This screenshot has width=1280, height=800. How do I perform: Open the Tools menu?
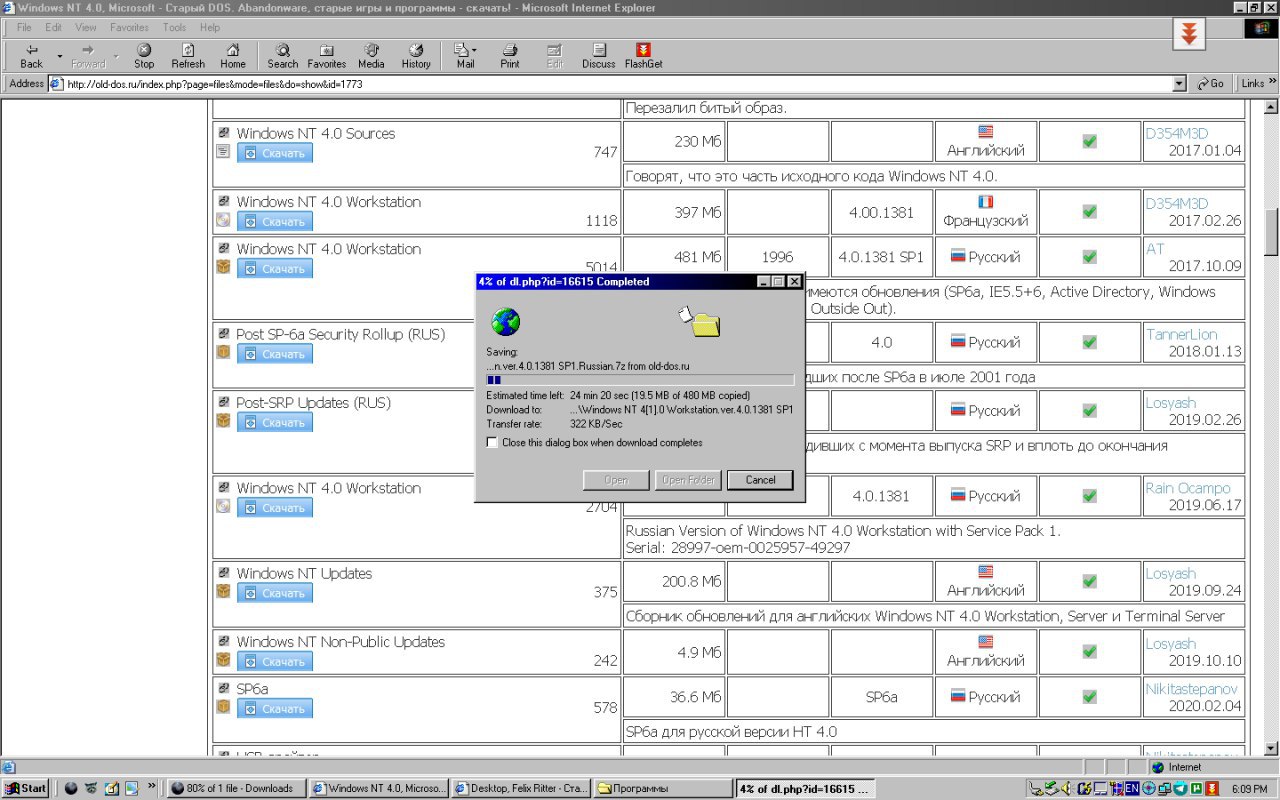[174, 27]
